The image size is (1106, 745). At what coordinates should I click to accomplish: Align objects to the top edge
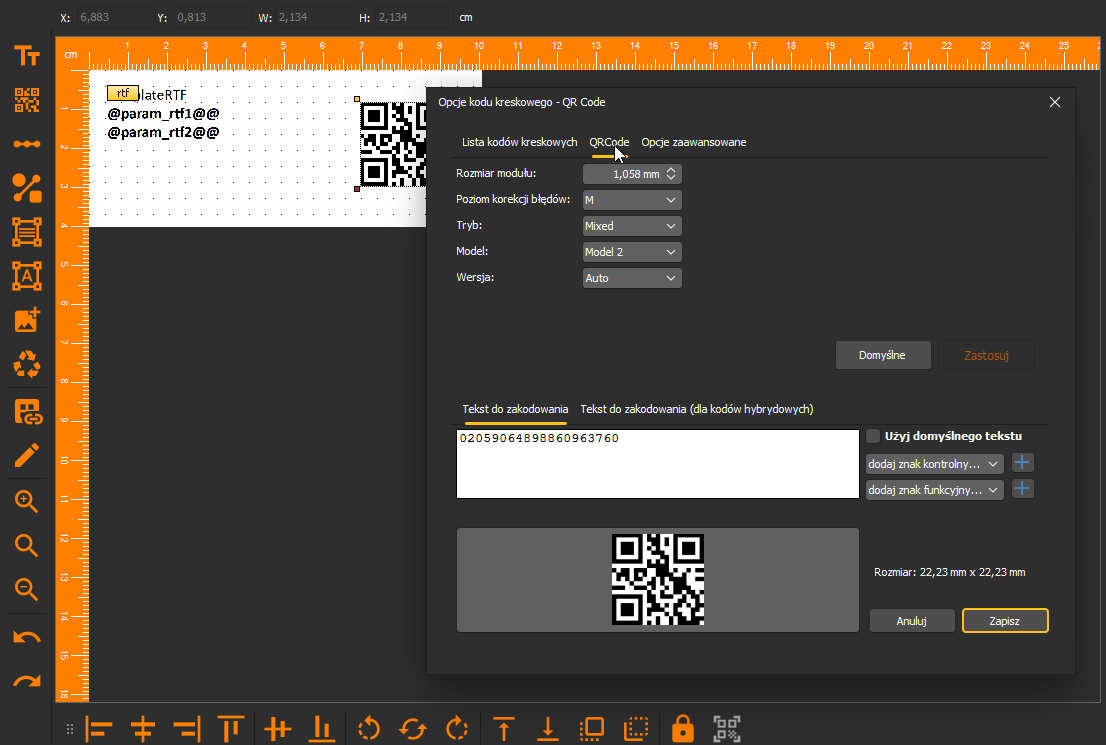[231, 729]
